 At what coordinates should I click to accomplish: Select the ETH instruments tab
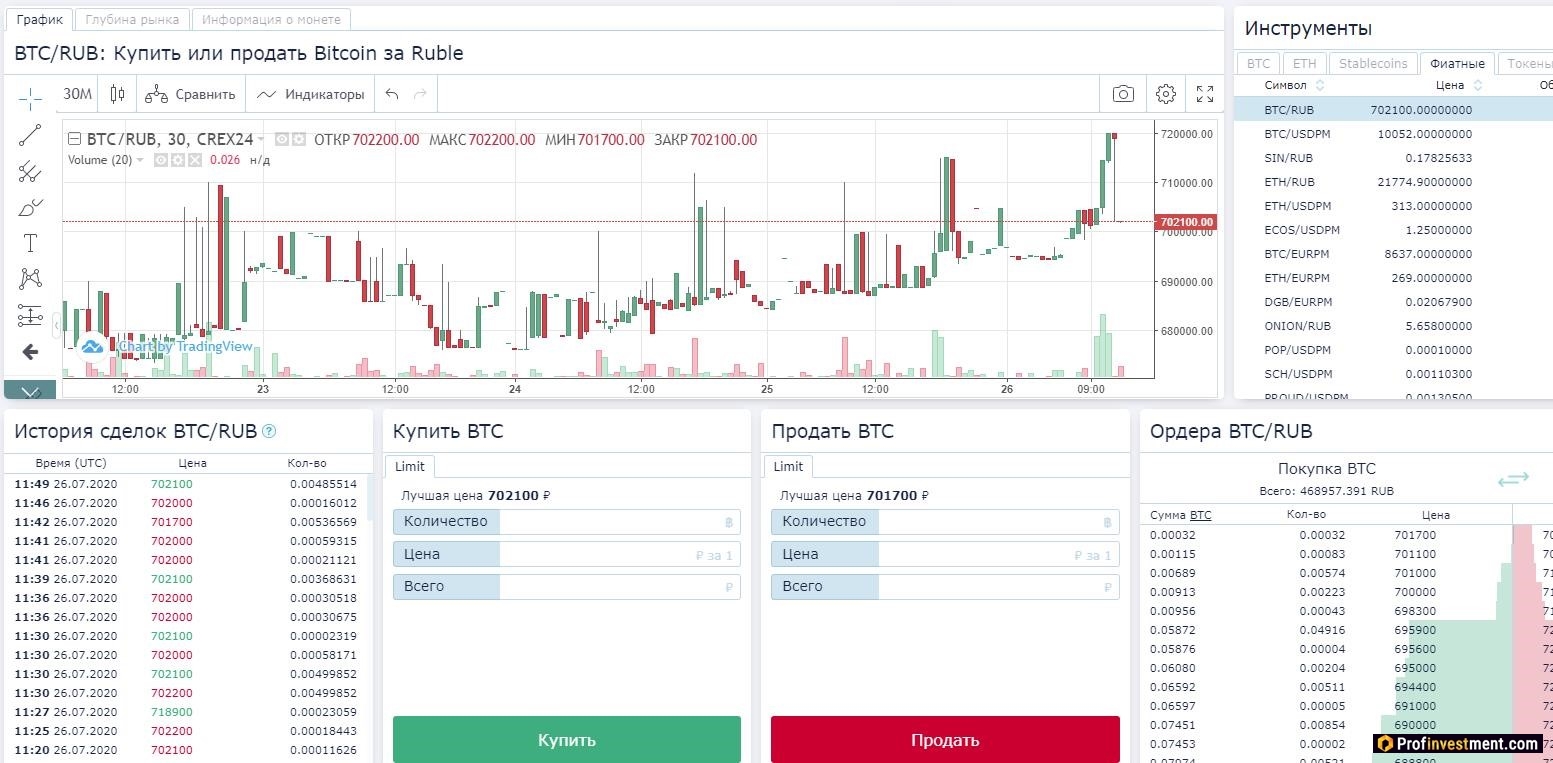point(1305,63)
